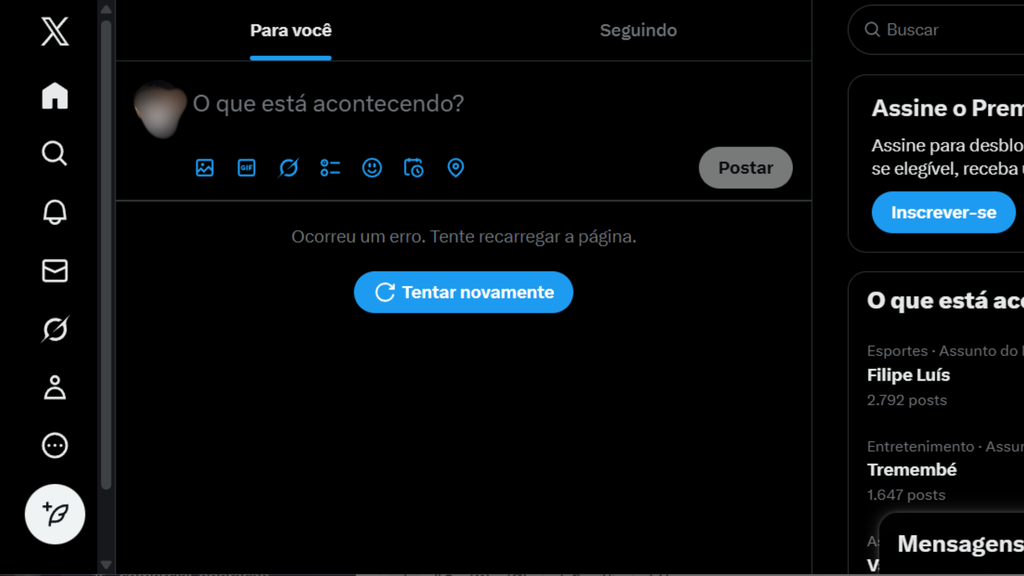Screen dimensions: 1024x576
Task: Click the Inscrever-se Premium button
Action: pyautogui.click(x=944, y=212)
